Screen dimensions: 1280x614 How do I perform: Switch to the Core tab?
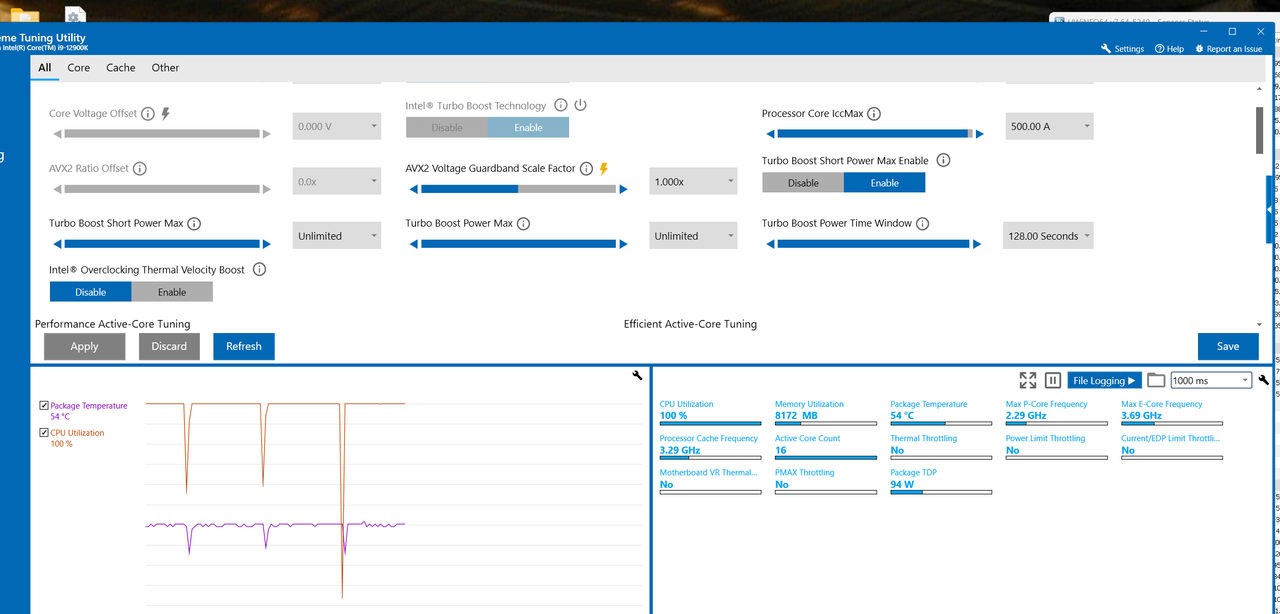(x=79, y=68)
